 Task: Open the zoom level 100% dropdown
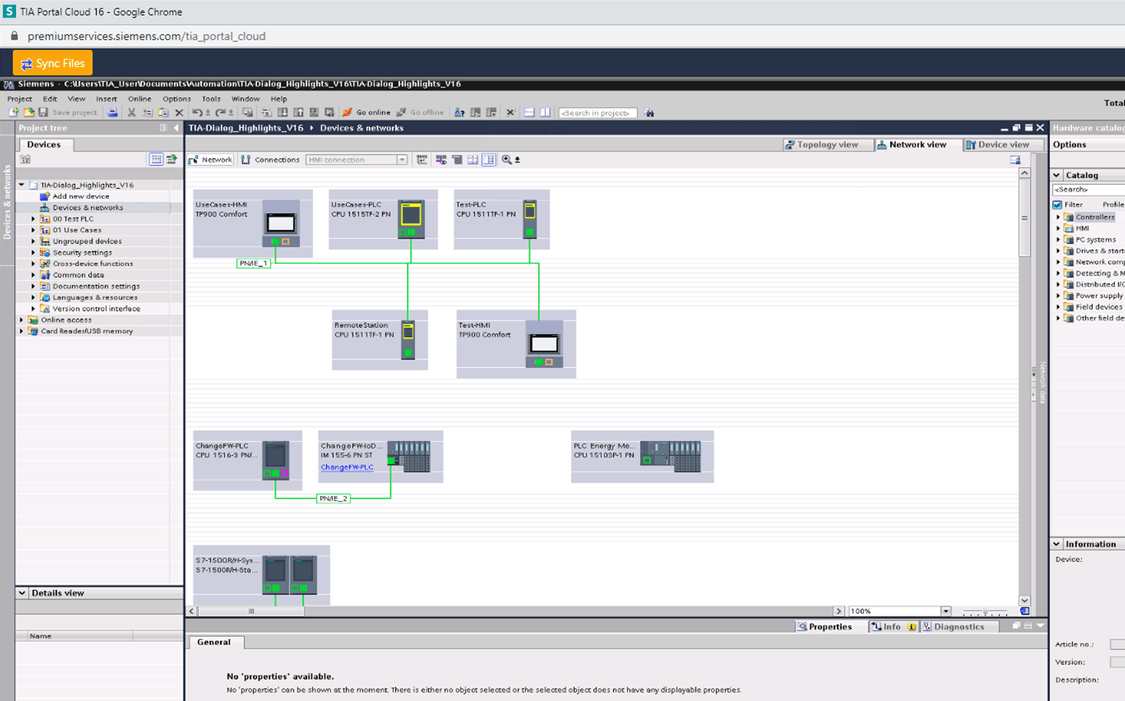click(x=946, y=611)
